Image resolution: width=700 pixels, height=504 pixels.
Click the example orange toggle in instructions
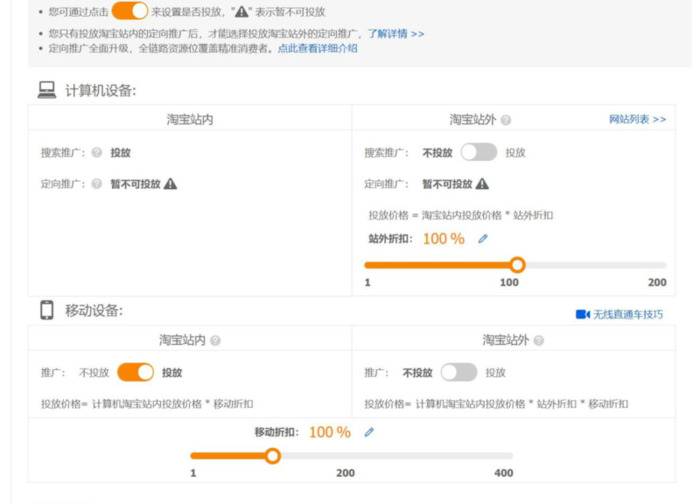[x=129, y=11]
